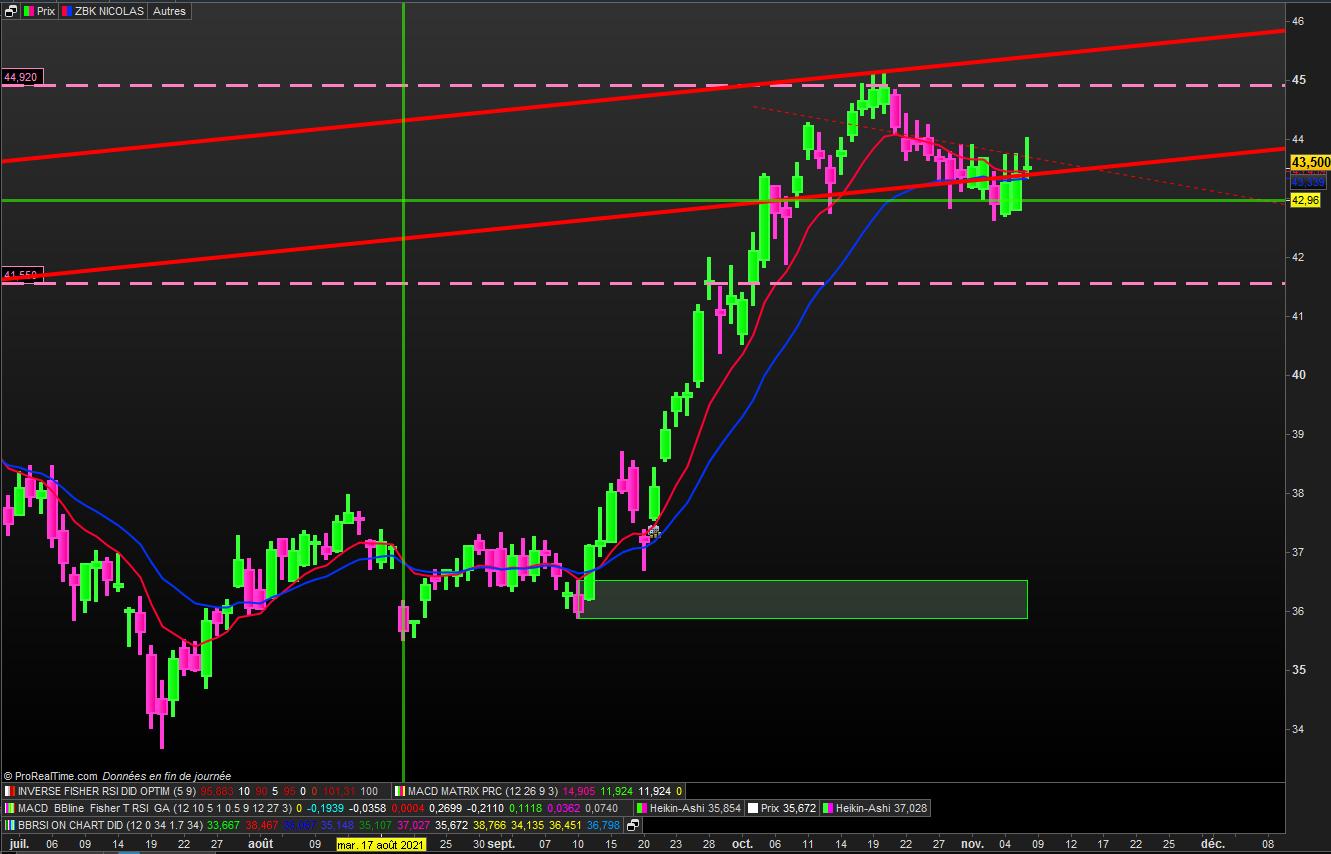Click the mar. 17 août 2021 date marker

point(381,845)
